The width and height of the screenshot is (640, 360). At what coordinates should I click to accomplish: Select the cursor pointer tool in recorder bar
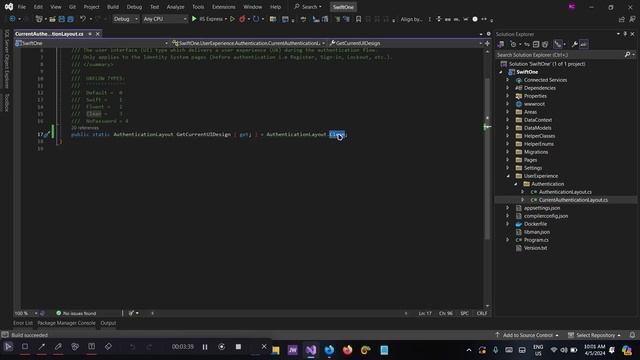(x=8, y=347)
